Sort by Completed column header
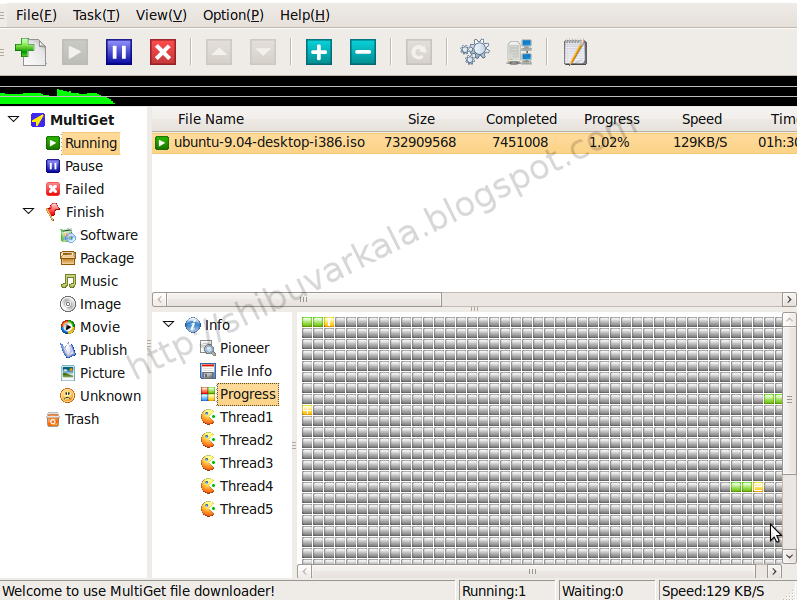The height and width of the screenshot is (600, 800). (521, 119)
